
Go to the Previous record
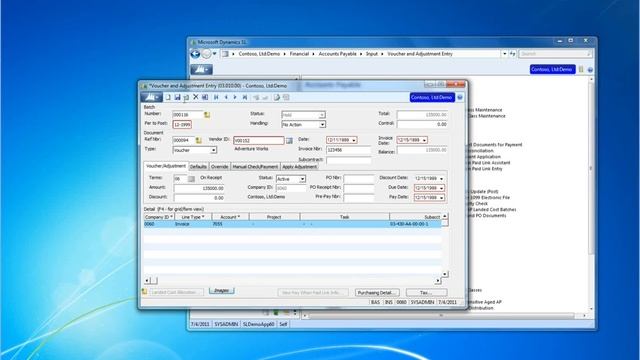226,97
